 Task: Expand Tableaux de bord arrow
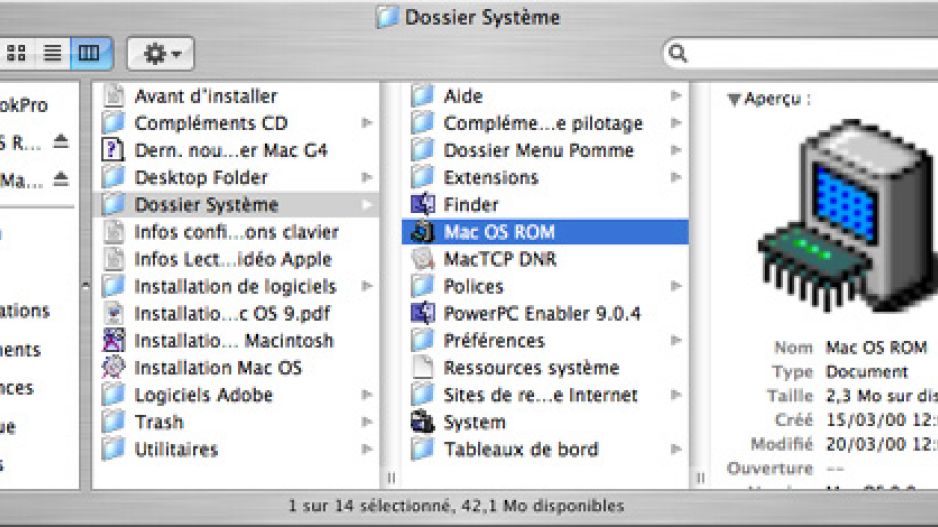pos(676,449)
